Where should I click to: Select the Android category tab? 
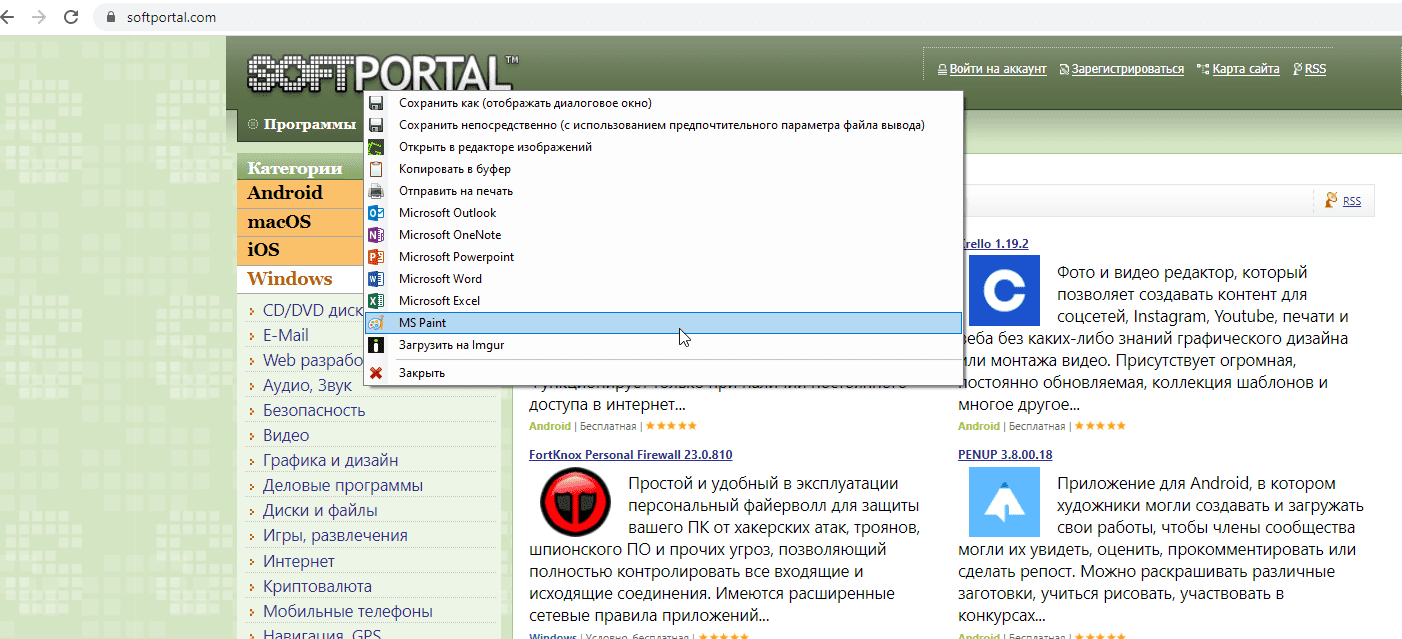(300, 193)
